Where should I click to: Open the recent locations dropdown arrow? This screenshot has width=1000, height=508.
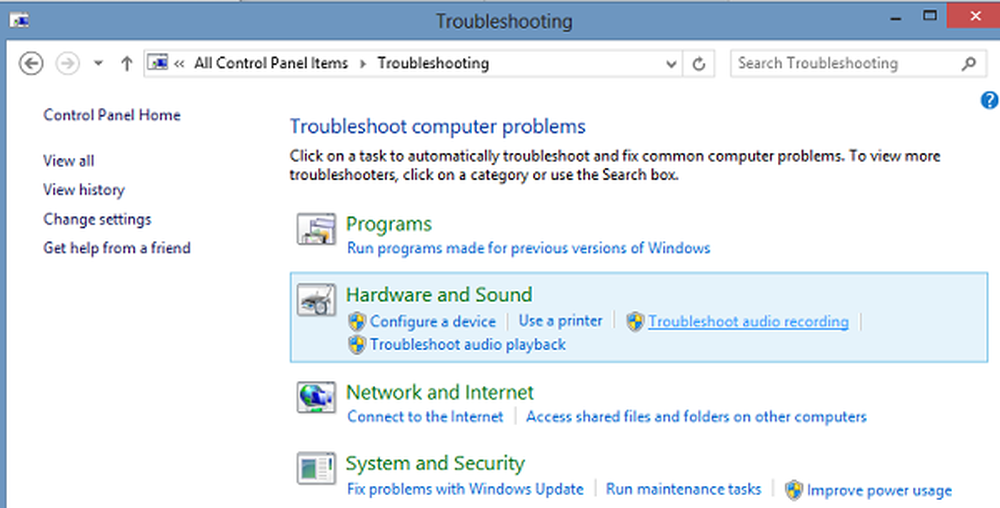[98, 63]
